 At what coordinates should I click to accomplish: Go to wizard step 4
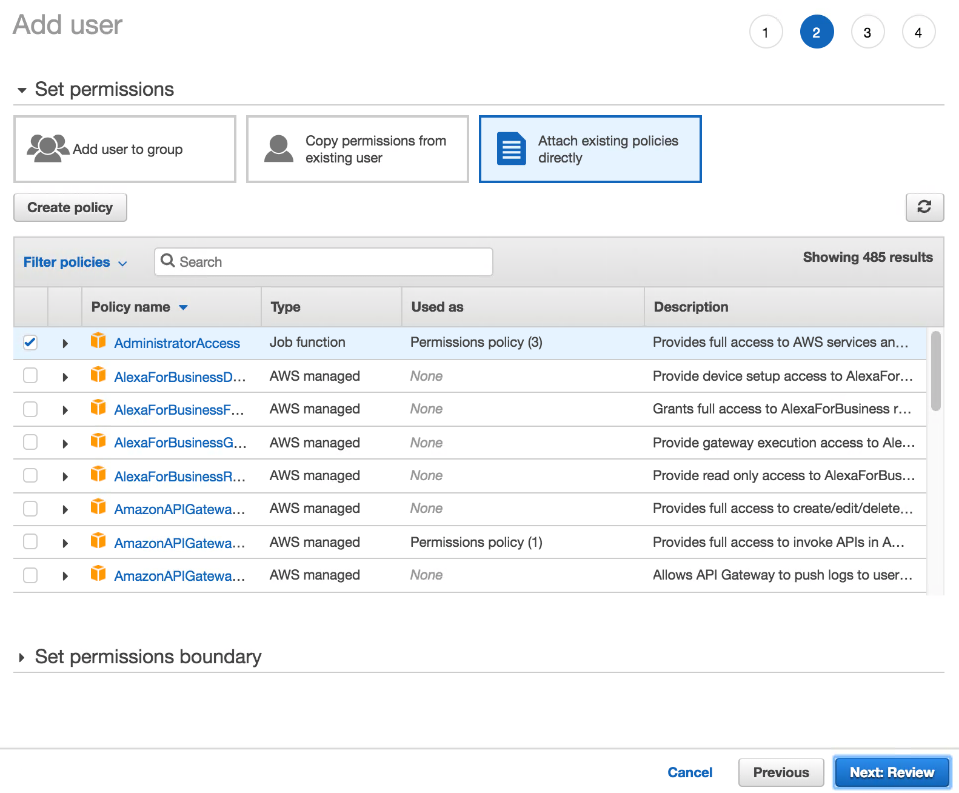coord(918,32)
